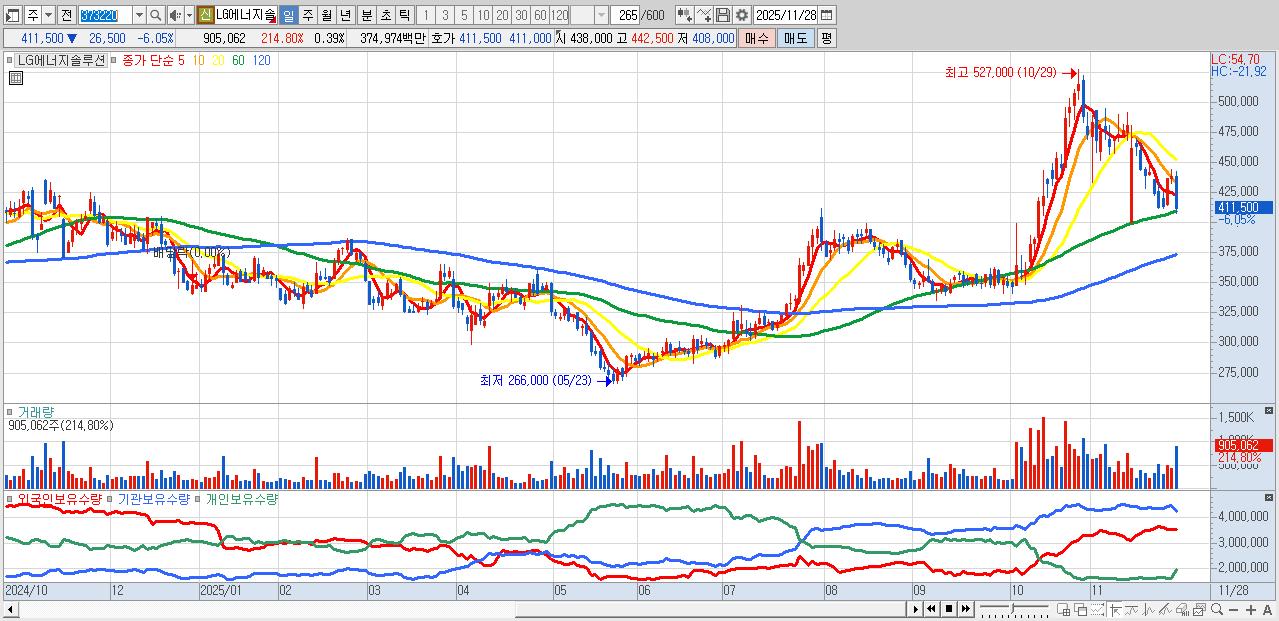Click the fast-forward button on bottom bar
The height and width of the screenshot is (621, 1279).
(966, 609)
